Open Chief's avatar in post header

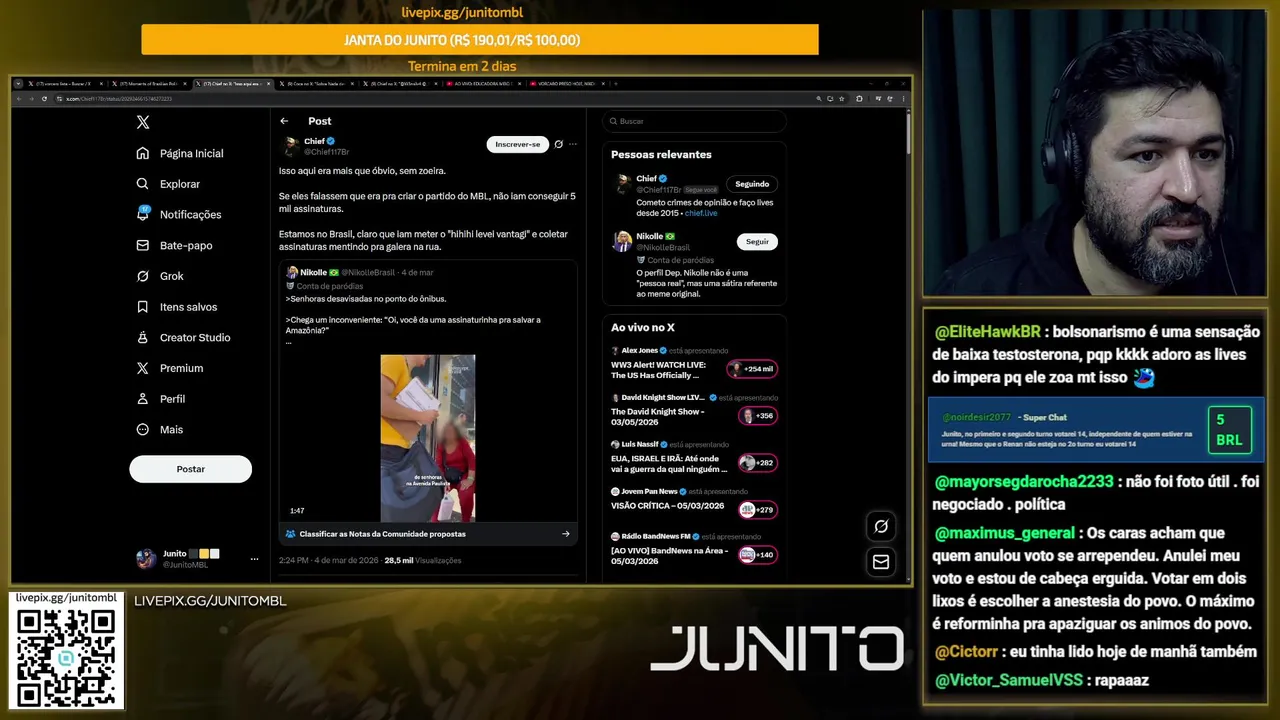[291, 146]
